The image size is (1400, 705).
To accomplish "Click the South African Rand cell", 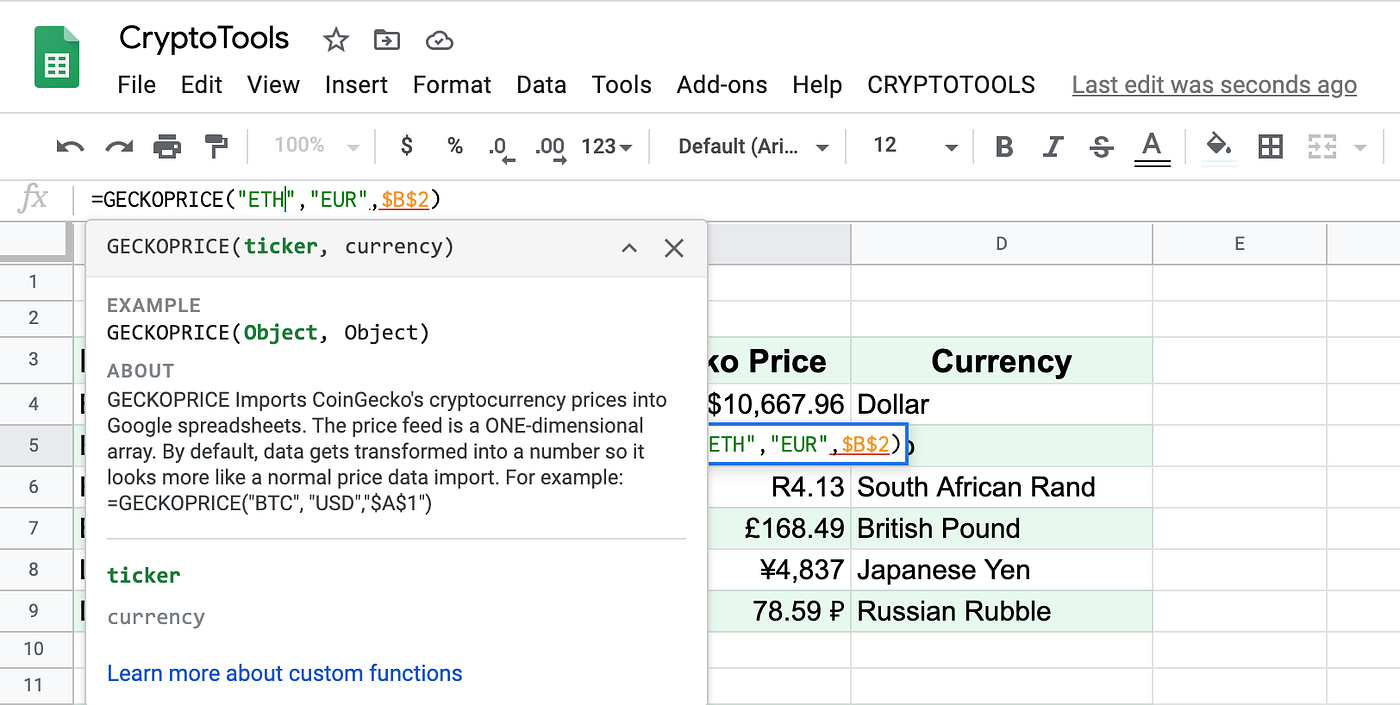I will [x=1001, y=487].
